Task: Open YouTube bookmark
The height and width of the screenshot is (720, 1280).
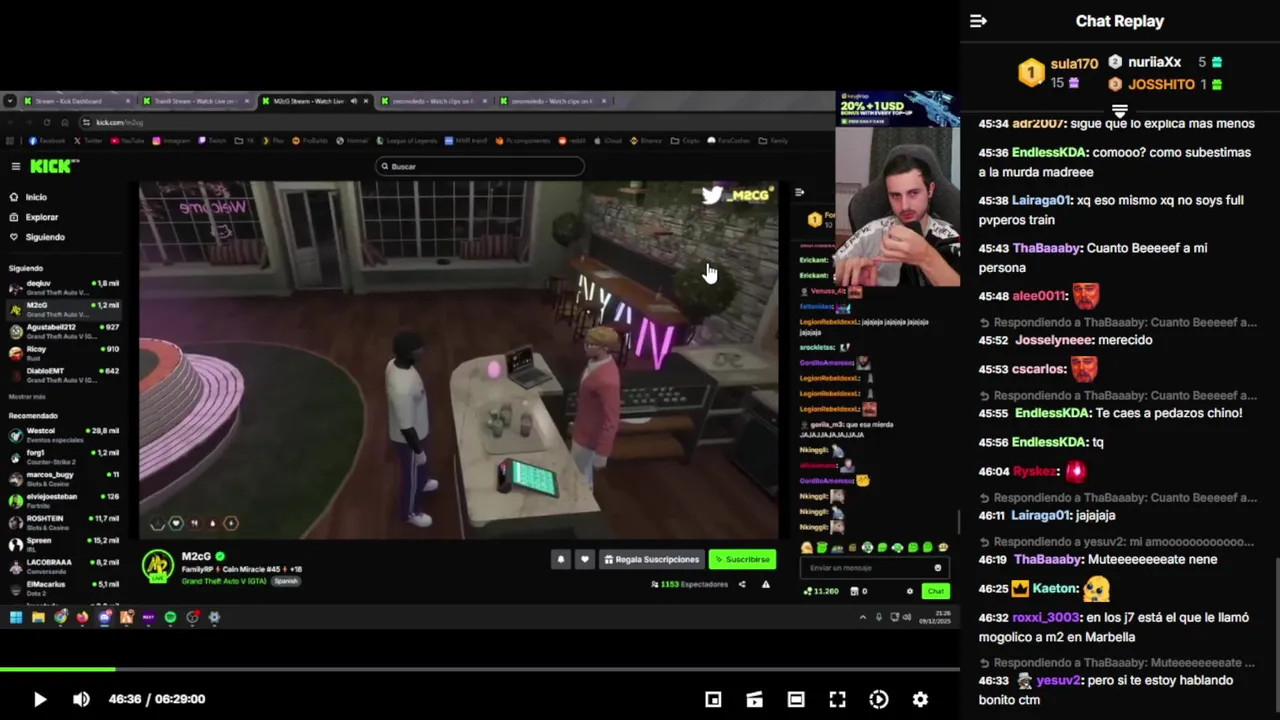Action: (127, 141)
